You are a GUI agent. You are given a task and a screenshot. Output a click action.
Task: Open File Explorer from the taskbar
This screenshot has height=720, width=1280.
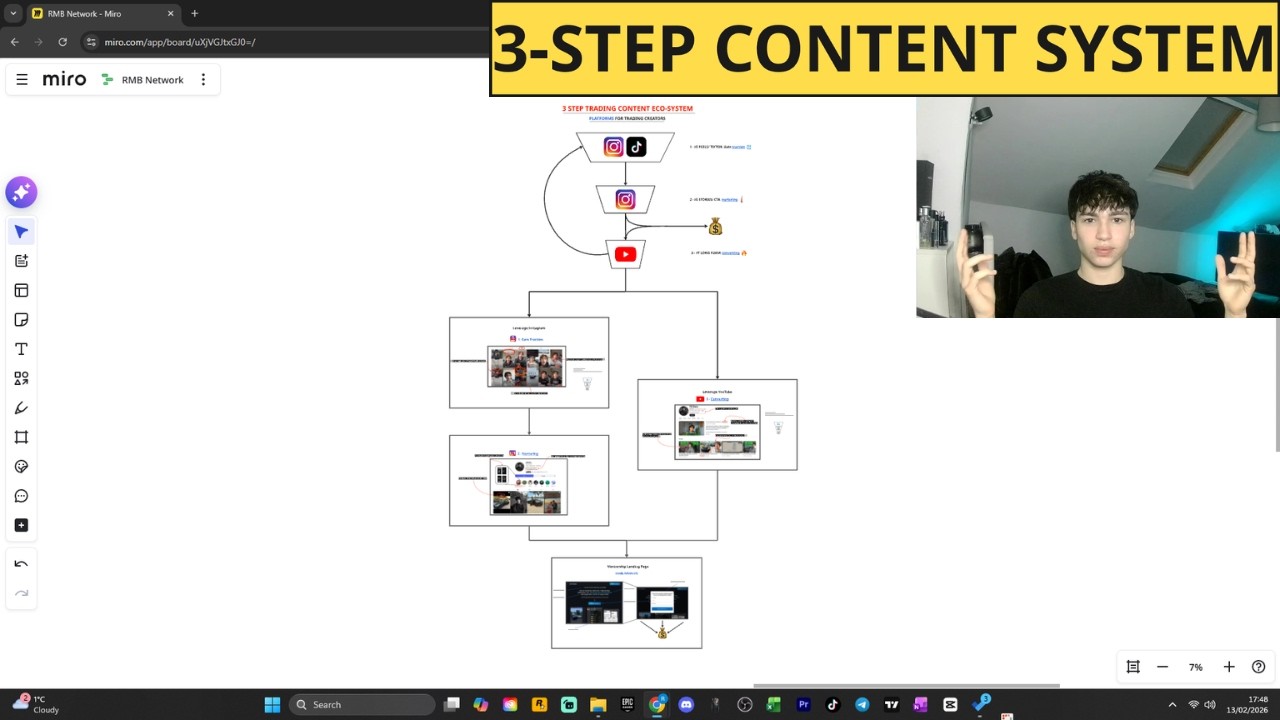[x=598, y=704]
